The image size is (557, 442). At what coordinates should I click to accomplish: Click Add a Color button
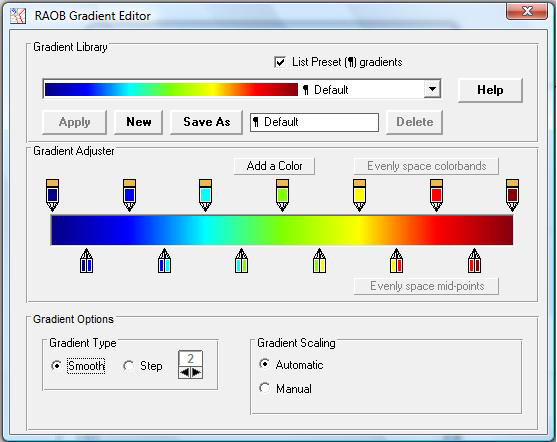pyautogui.click(x=274, y=166)
